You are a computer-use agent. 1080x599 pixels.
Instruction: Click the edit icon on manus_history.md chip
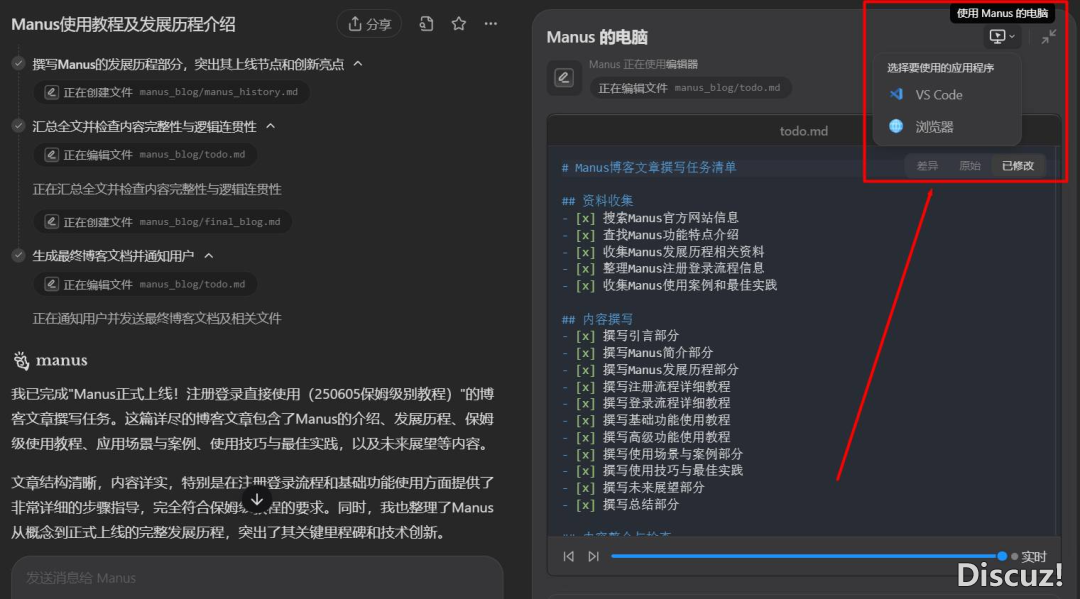[x=52, y=92]
